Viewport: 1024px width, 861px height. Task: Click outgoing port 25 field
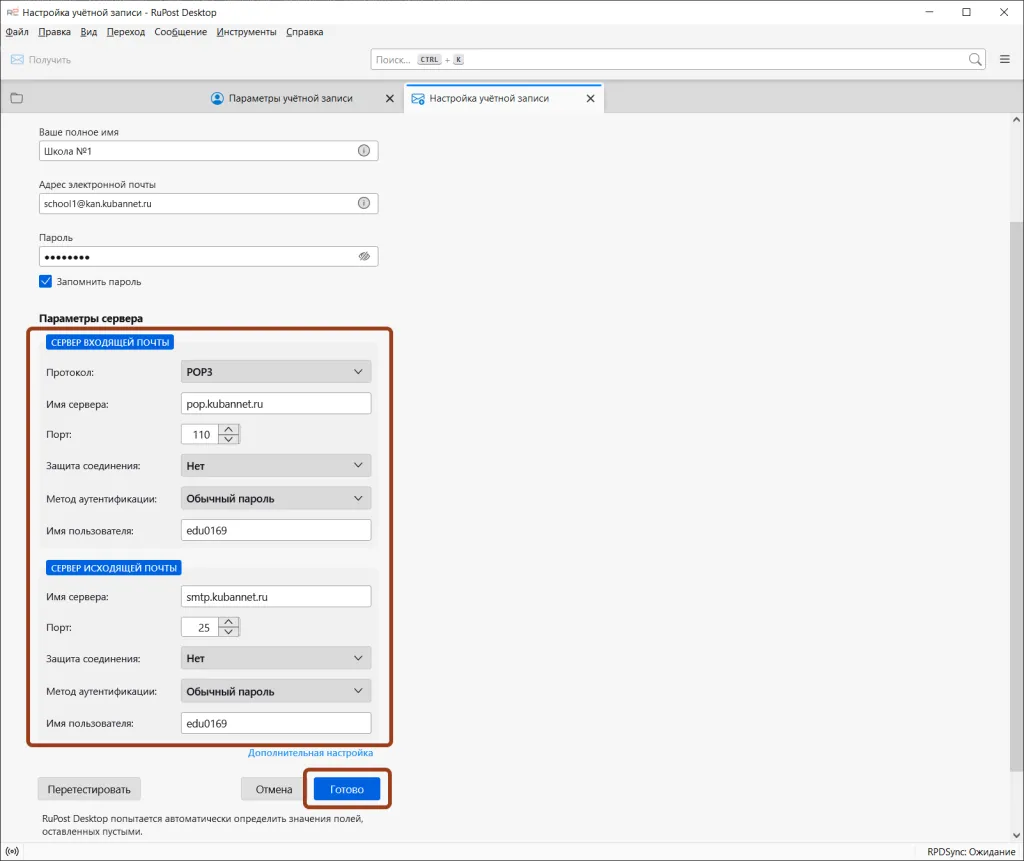tap(200, 627)
